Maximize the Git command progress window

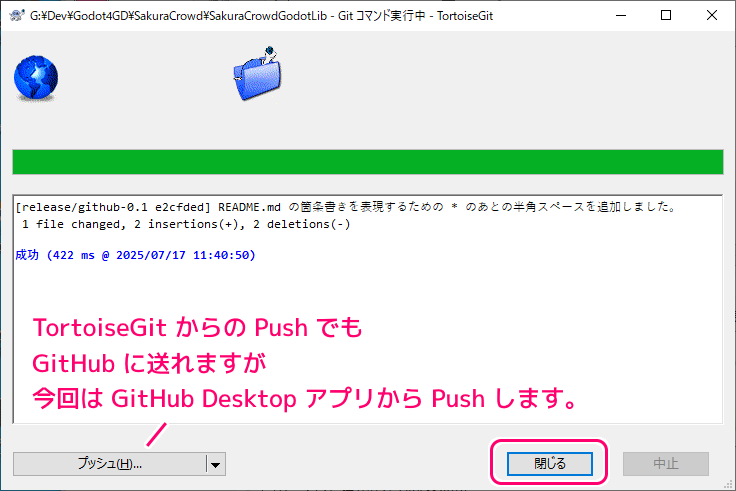[x=666, y=15]
